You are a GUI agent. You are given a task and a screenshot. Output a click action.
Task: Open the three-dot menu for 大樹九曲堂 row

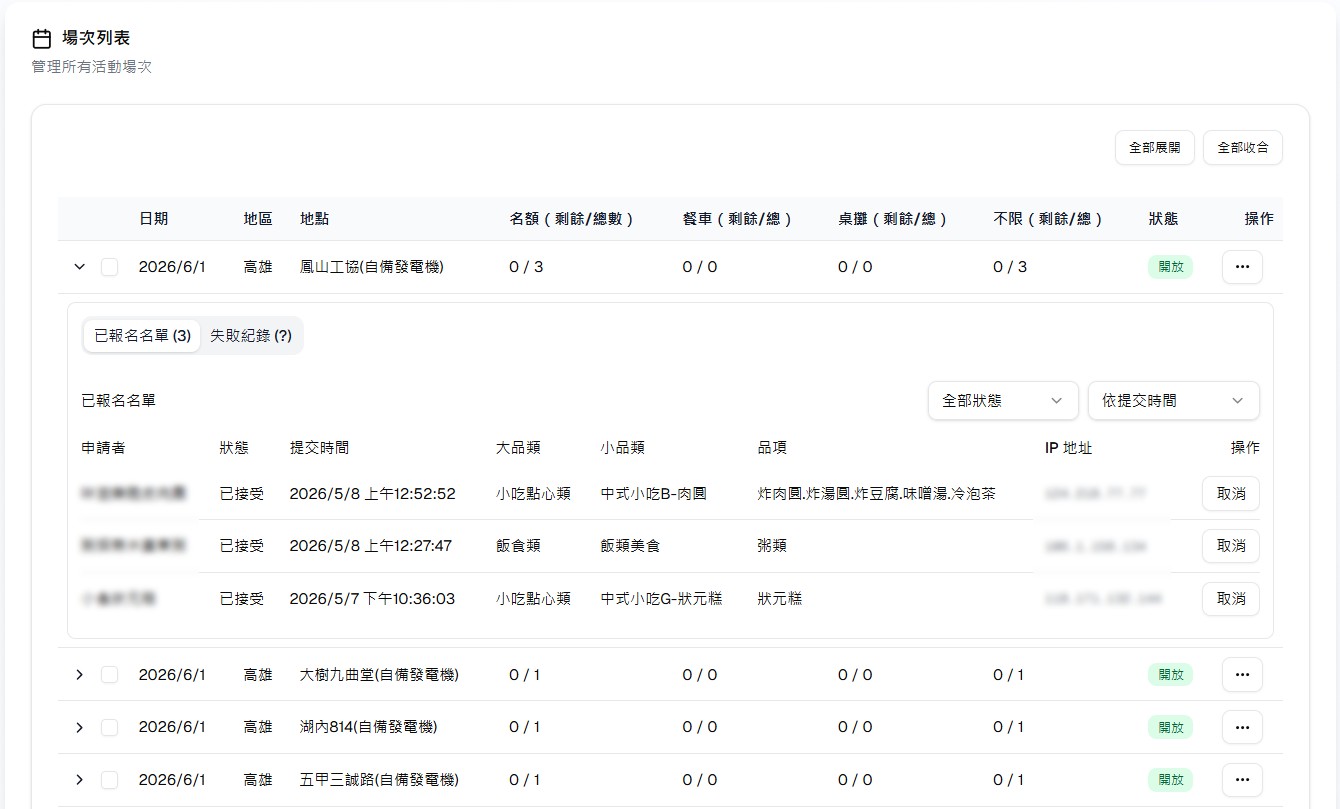click(1242, 675)
